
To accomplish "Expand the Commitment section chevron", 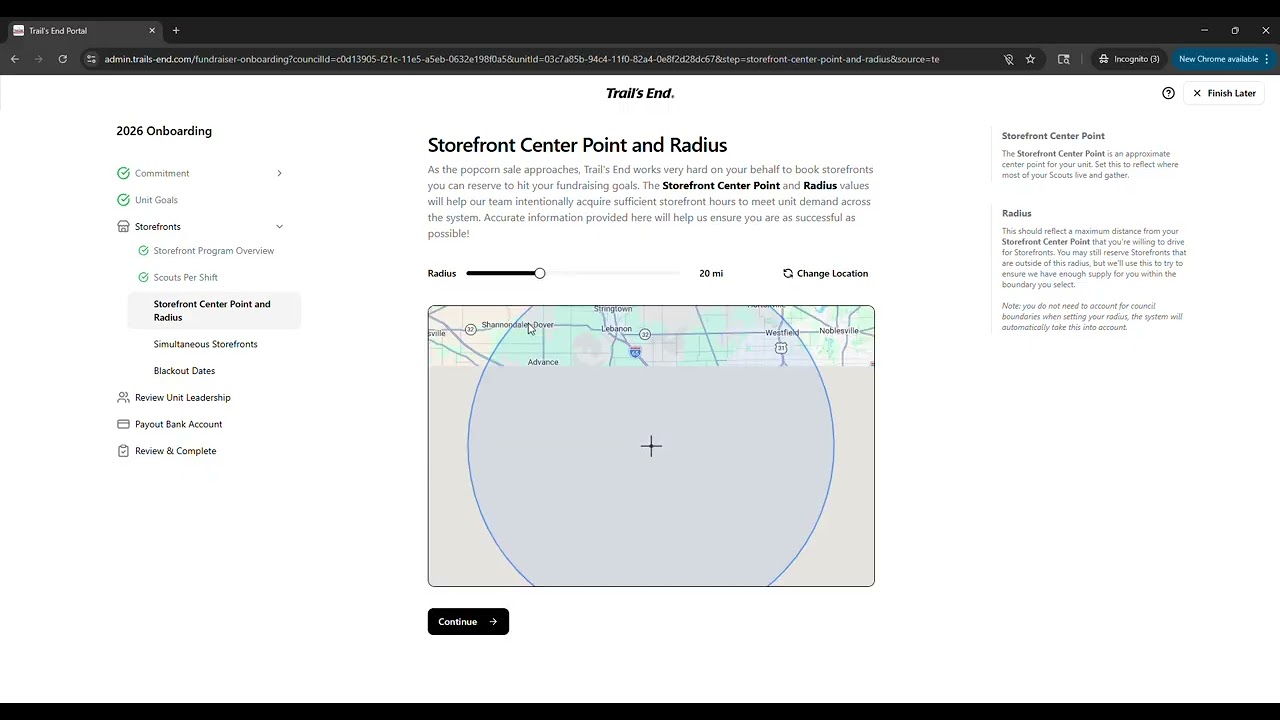I will point(279,173).
